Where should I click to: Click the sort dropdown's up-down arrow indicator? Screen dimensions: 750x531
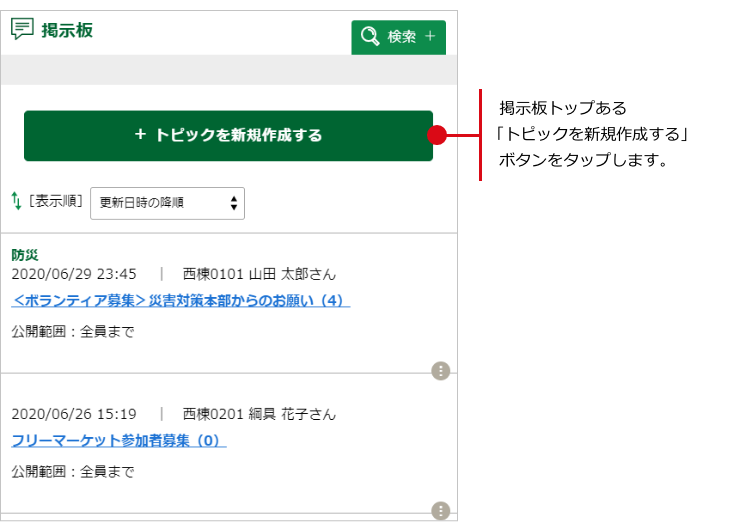(x=234, y=203)
